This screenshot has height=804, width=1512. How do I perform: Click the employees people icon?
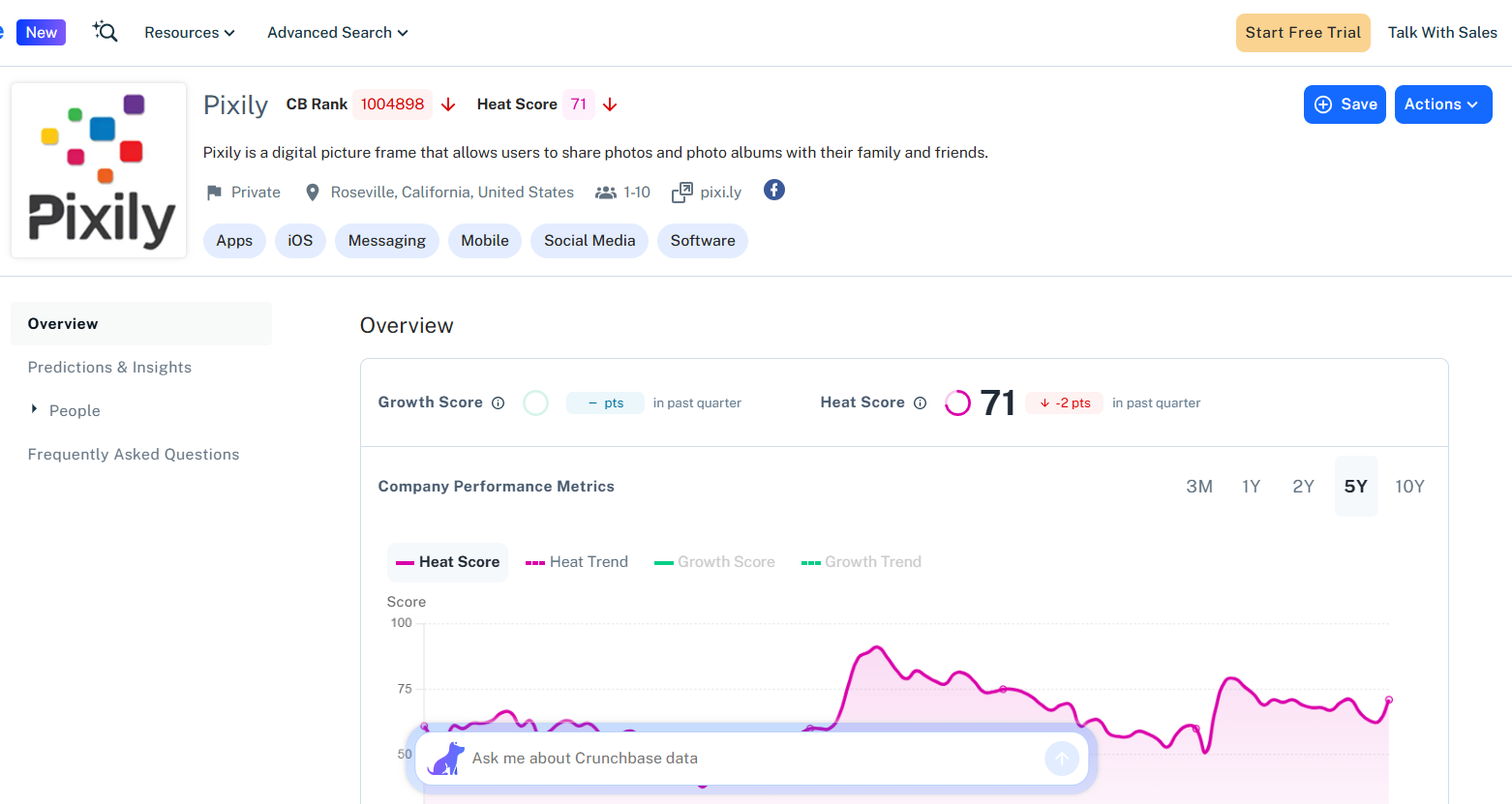point(606,193)
